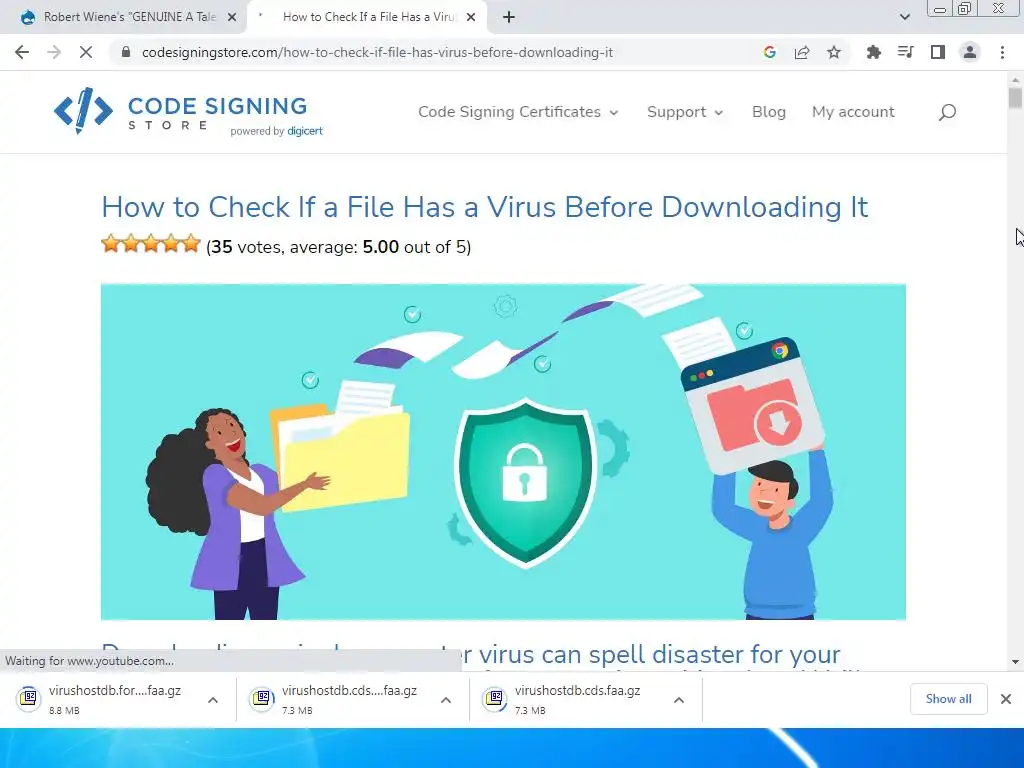Open options arrow for virushostdb.cds.faa.gz download

pos(679,700)
